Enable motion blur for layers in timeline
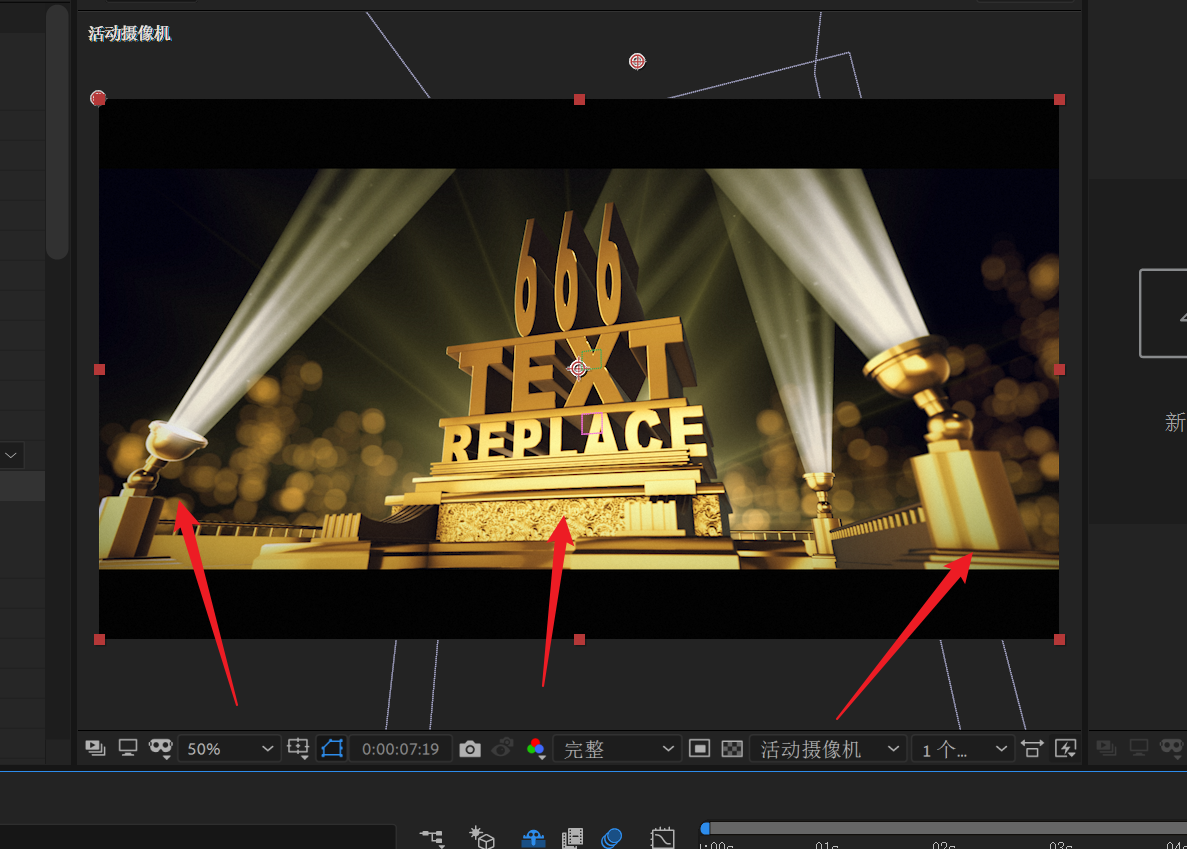Image resolution: width=1187 pixels, height=849 pixels. [x=612, y=838]
